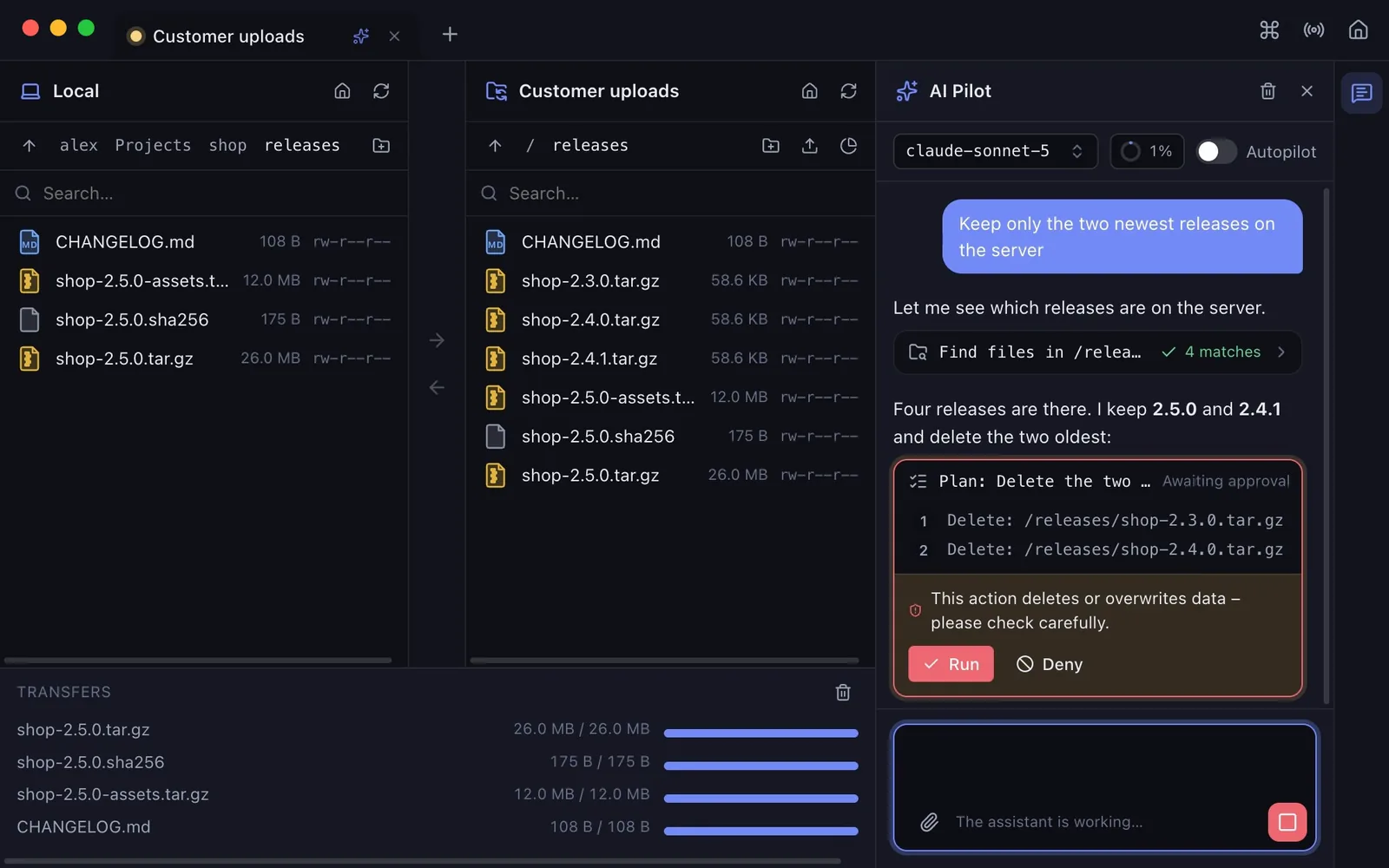
Task: Refresh the Customer uploads pane
Action: 848,91
